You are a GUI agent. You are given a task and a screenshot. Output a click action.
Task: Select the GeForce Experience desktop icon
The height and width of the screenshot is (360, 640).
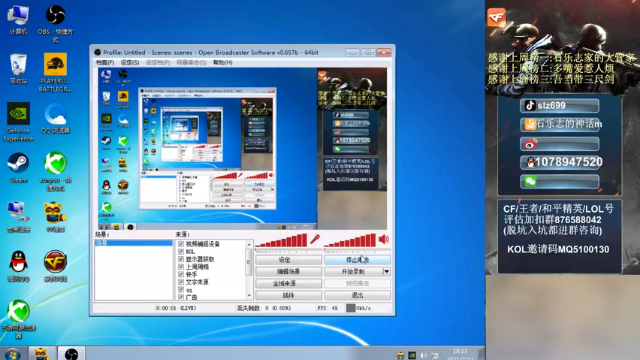tap(18, 122)
